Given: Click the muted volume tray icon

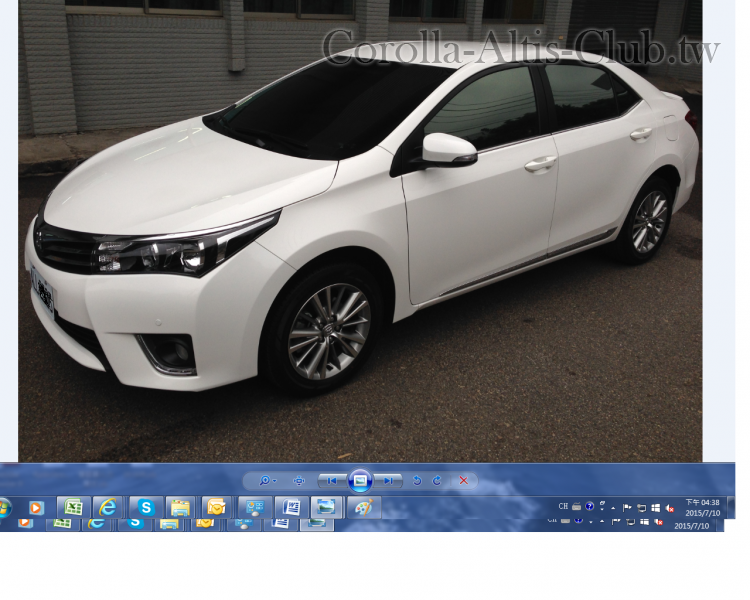Looking at the screenshot, I should tap(670, 508).
